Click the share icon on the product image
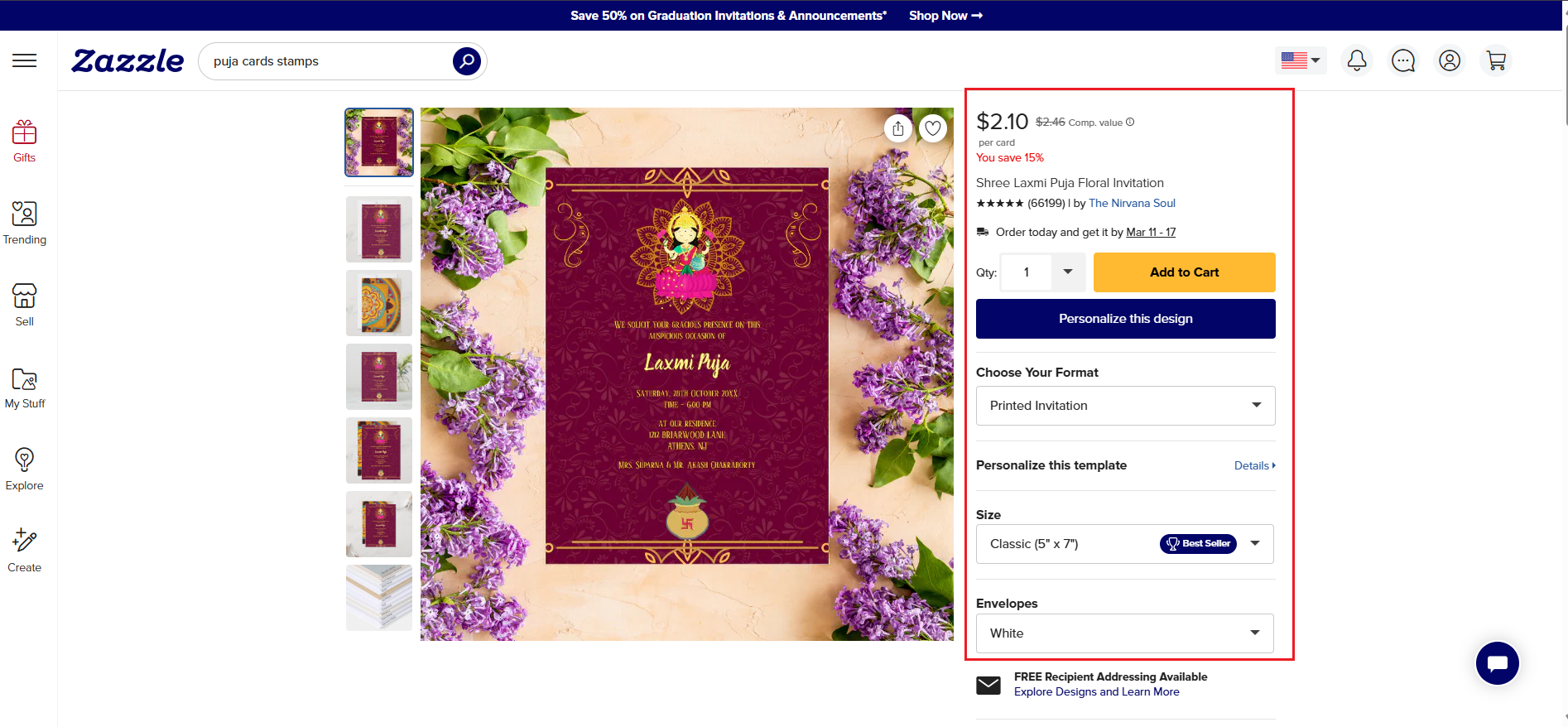This screenshot has width=1568, height=727. coord(898,128)
